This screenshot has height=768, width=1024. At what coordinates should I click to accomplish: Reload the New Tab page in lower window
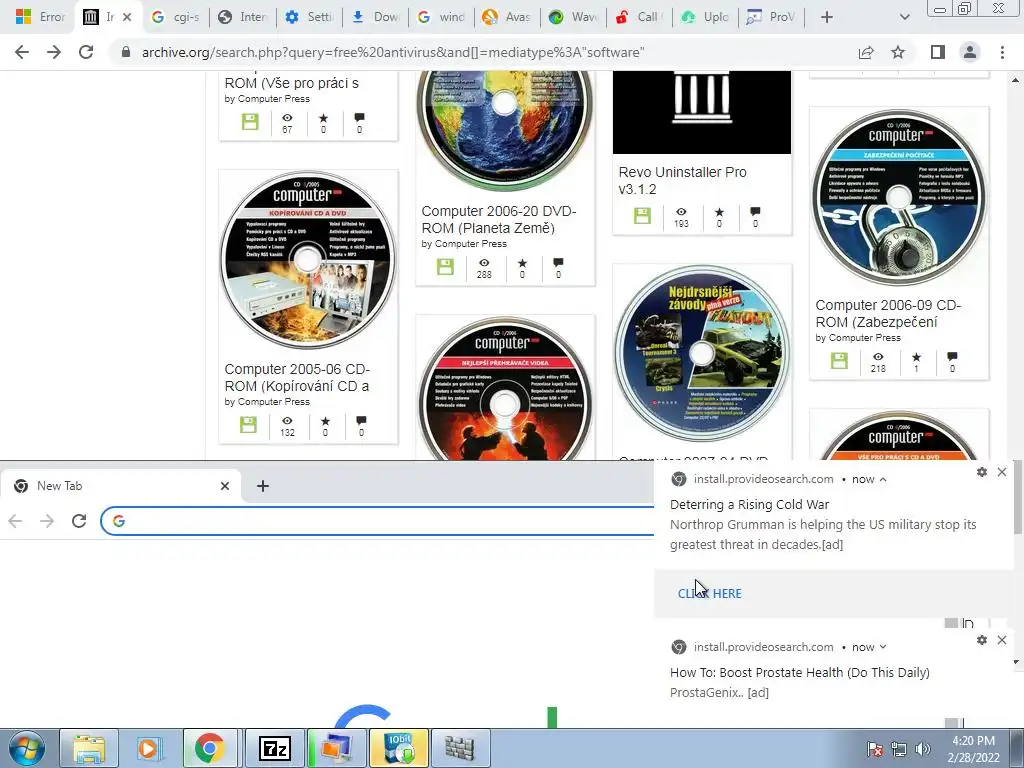tap(79, 521)
